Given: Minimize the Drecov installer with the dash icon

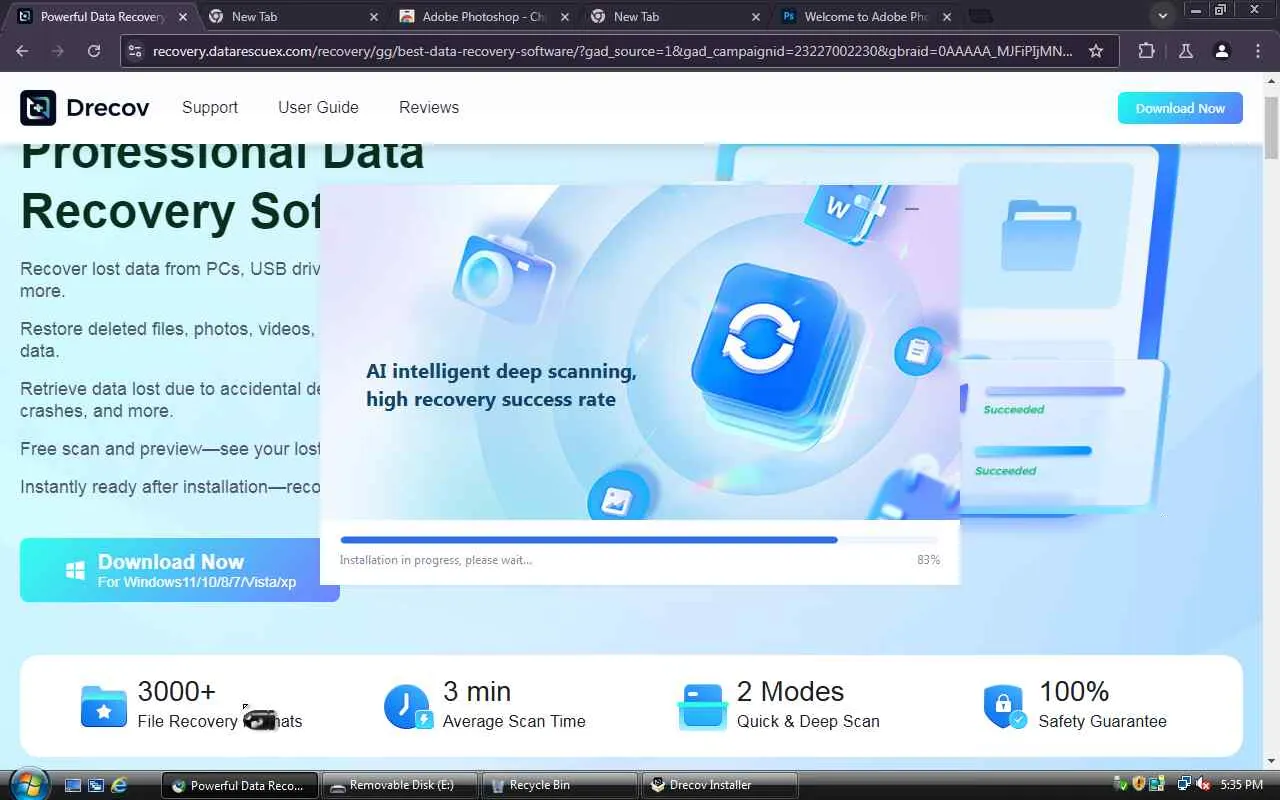Looking at the screenshot, I should click(x=912, y=209).
